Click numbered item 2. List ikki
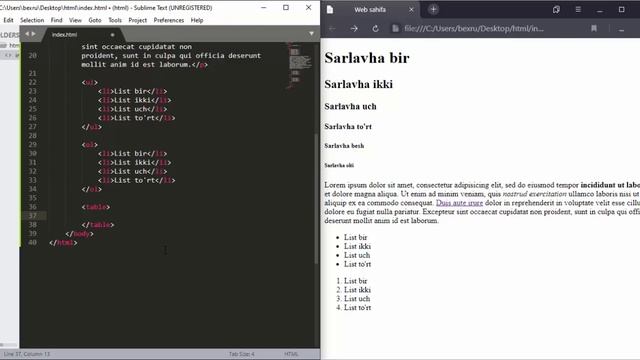640x360 pixels. pyautogui.click(x=354, y=290)
